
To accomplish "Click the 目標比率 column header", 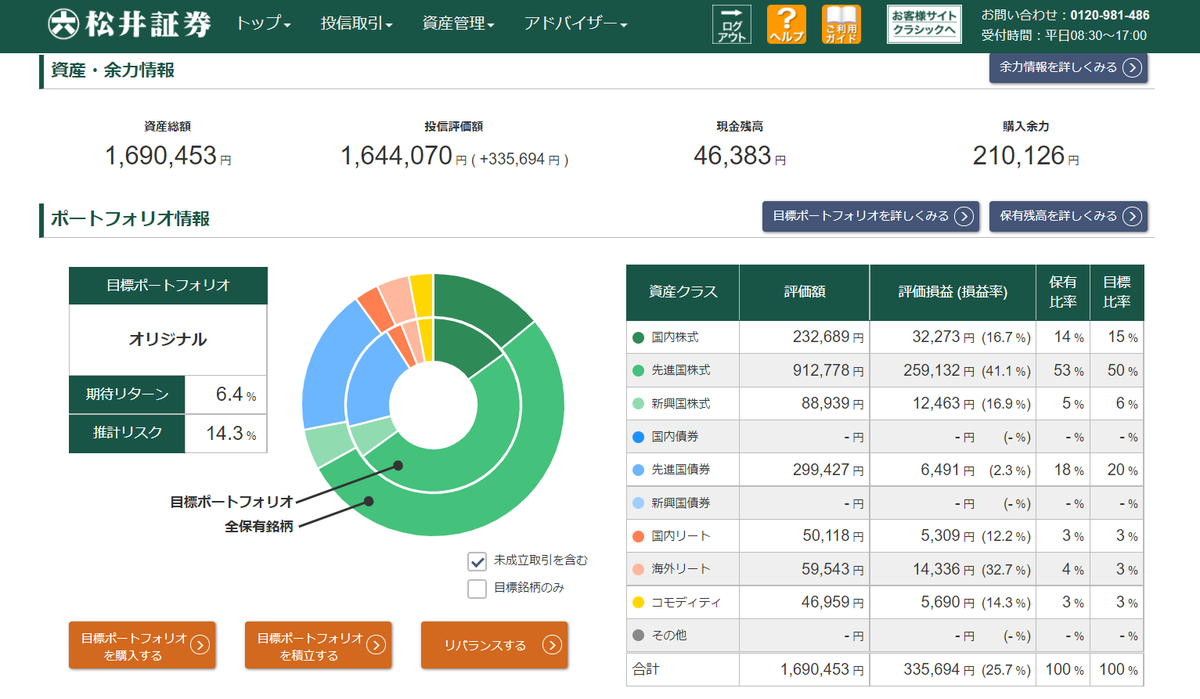I will click(1116, 292).
